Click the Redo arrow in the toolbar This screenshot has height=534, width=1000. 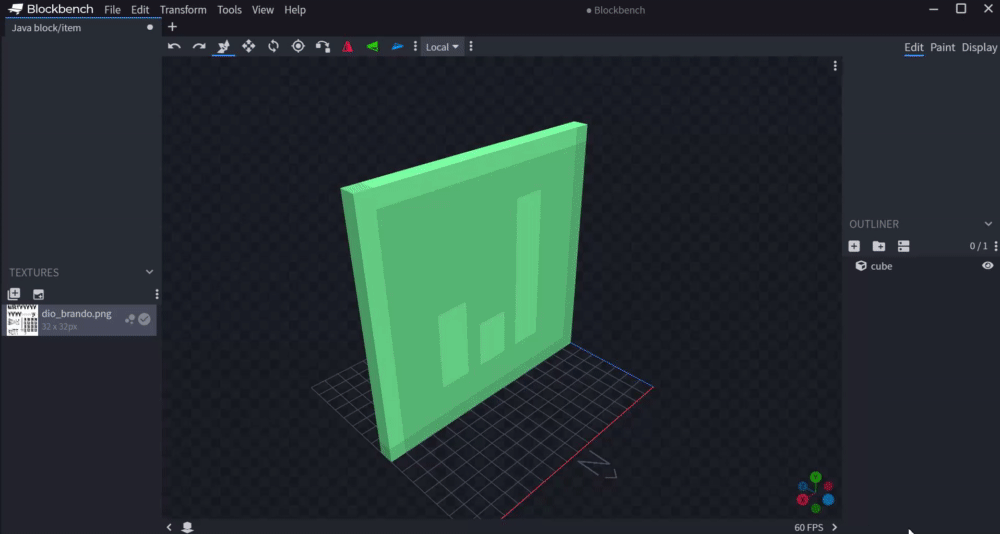tap(199, 47)
